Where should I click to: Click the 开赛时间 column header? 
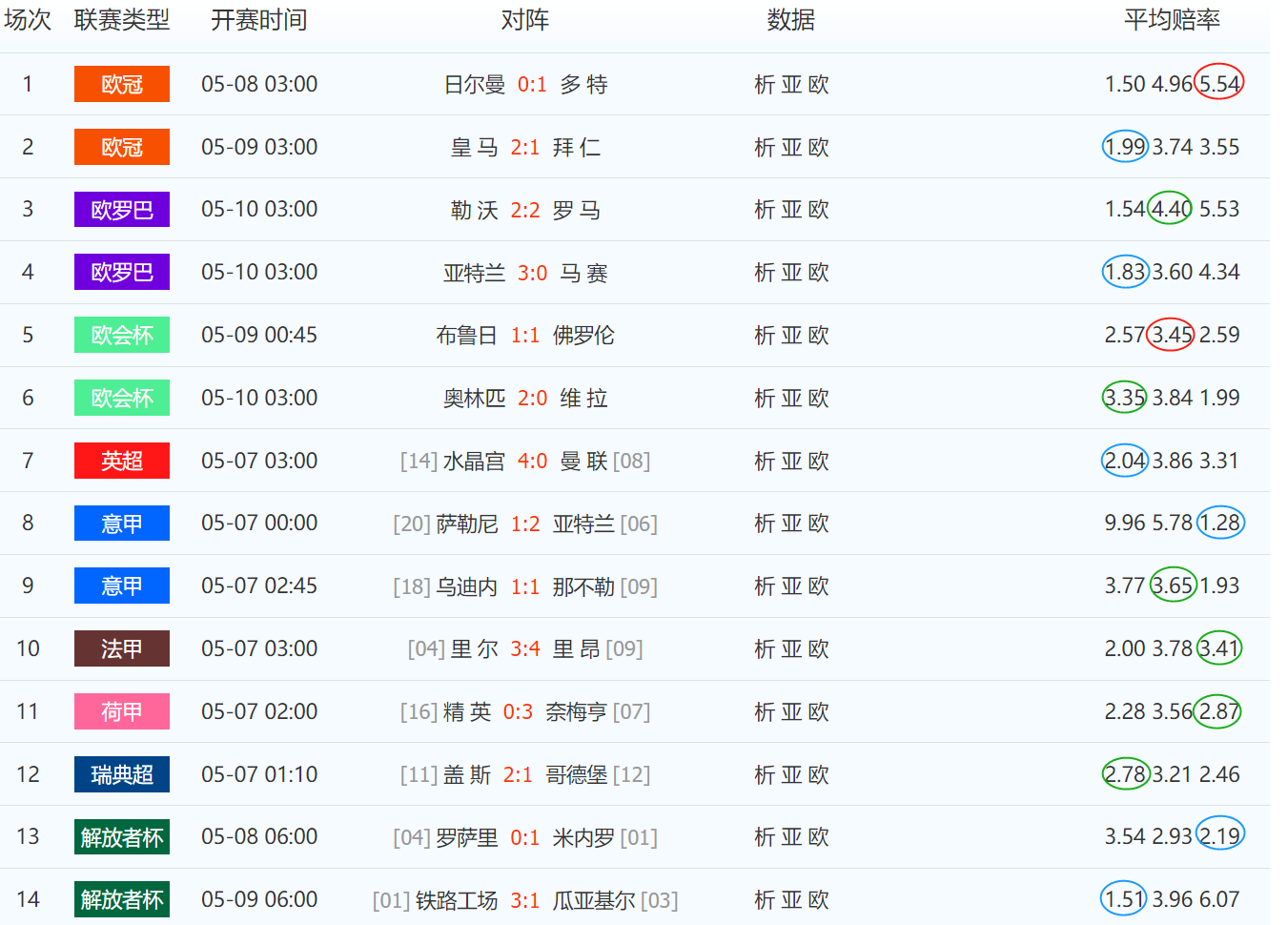coord(259,20)
